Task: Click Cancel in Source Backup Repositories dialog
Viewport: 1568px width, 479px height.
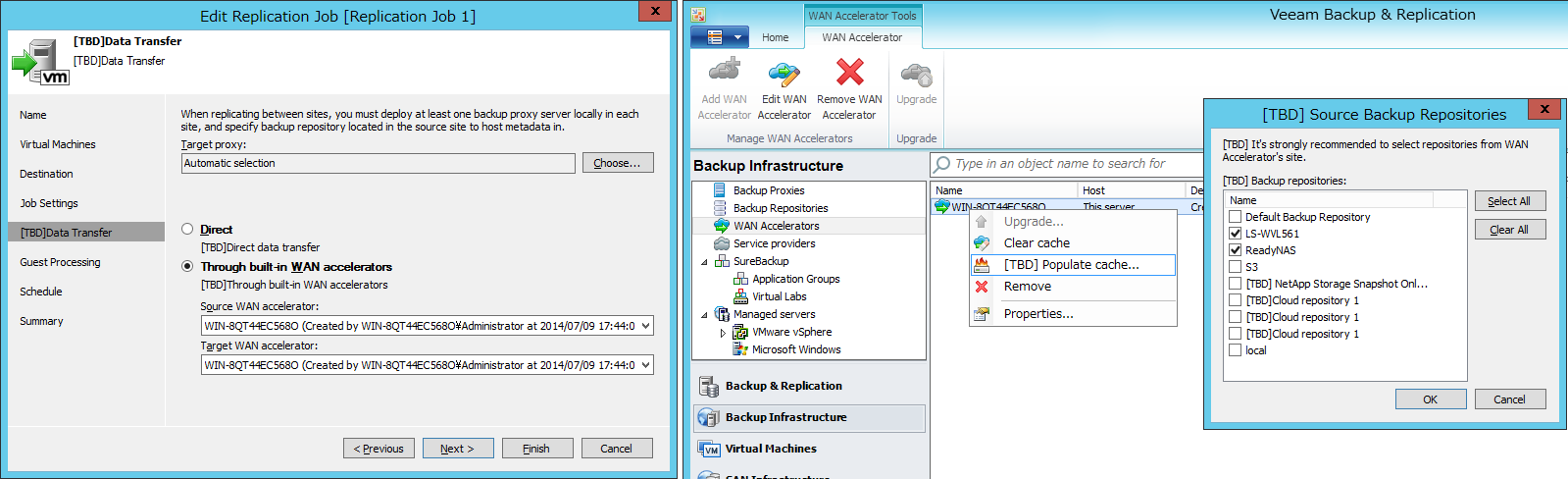Action: [x=1510, y=399]
